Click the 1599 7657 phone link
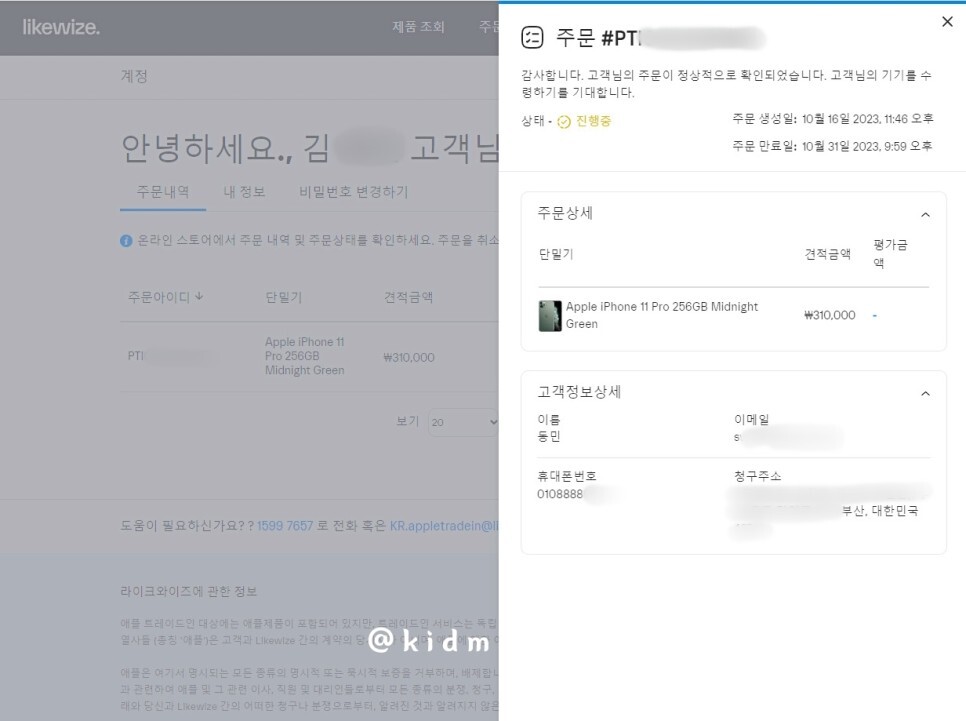This screenshot has height=721, width=966. [x=285, y=526]
